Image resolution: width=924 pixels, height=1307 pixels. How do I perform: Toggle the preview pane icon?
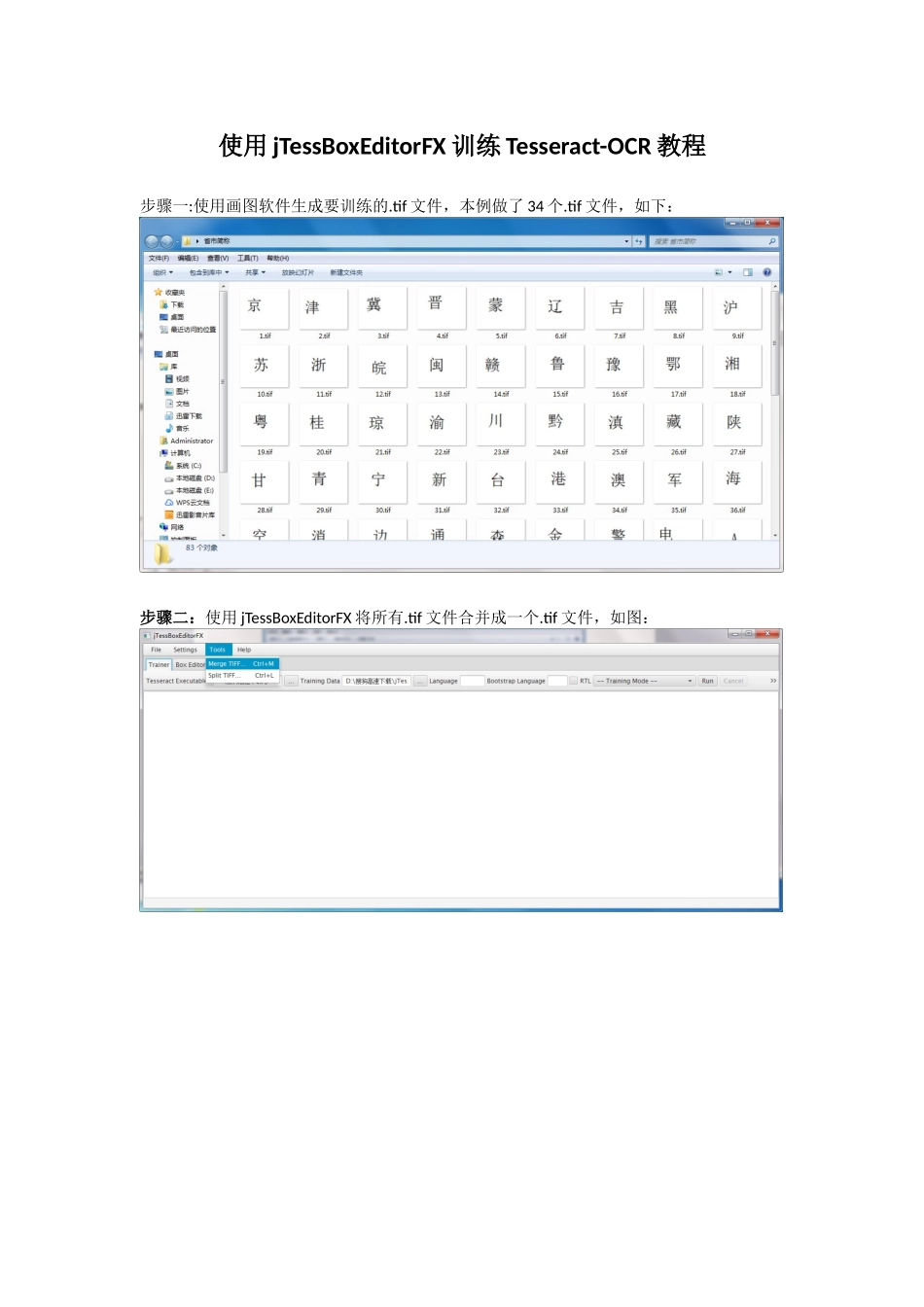[748, 273]
